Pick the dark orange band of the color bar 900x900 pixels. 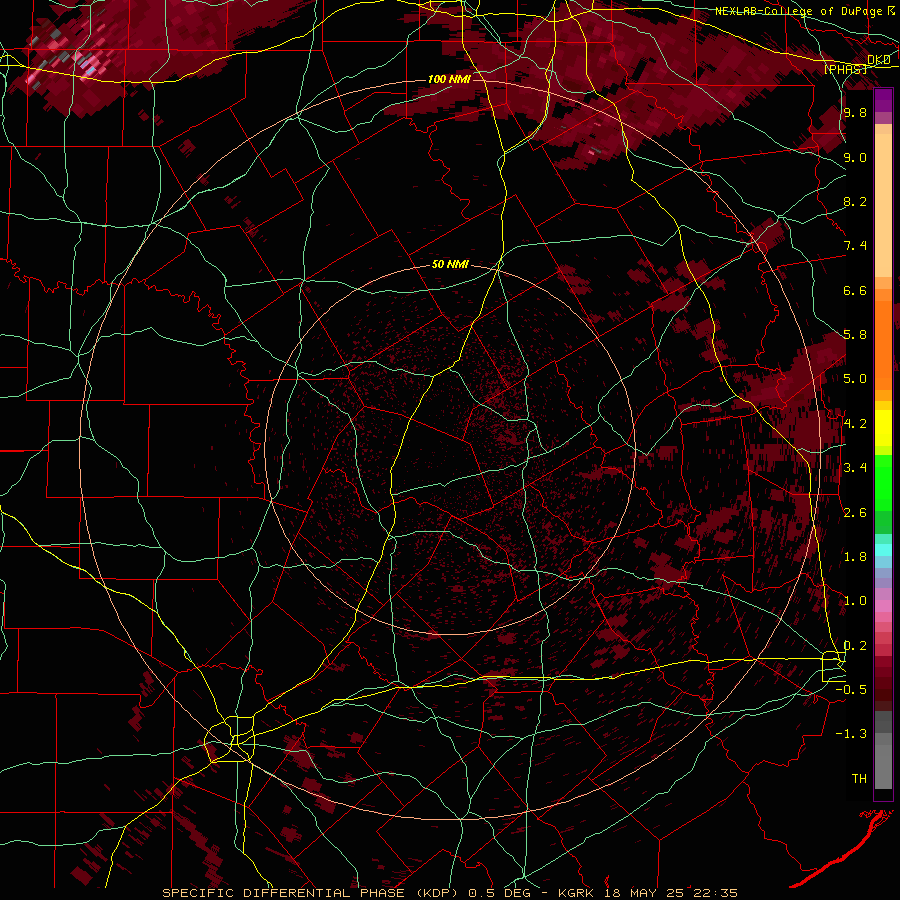(883, 344)
